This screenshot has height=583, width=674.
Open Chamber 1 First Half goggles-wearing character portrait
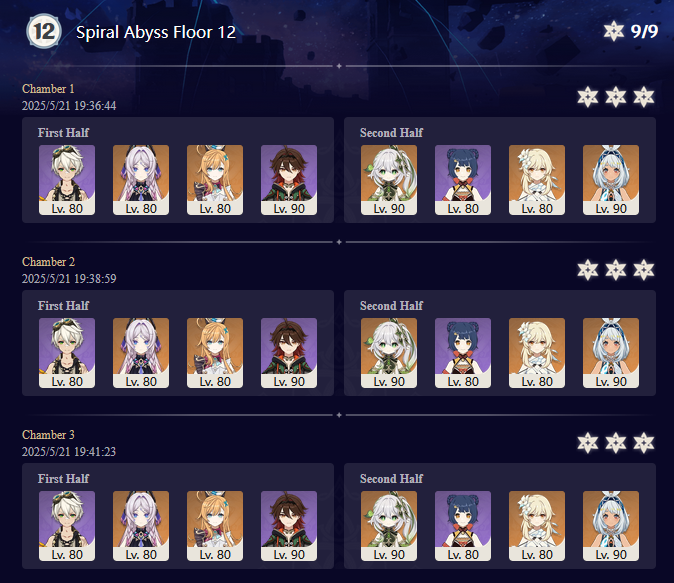(x=67, y=180)
